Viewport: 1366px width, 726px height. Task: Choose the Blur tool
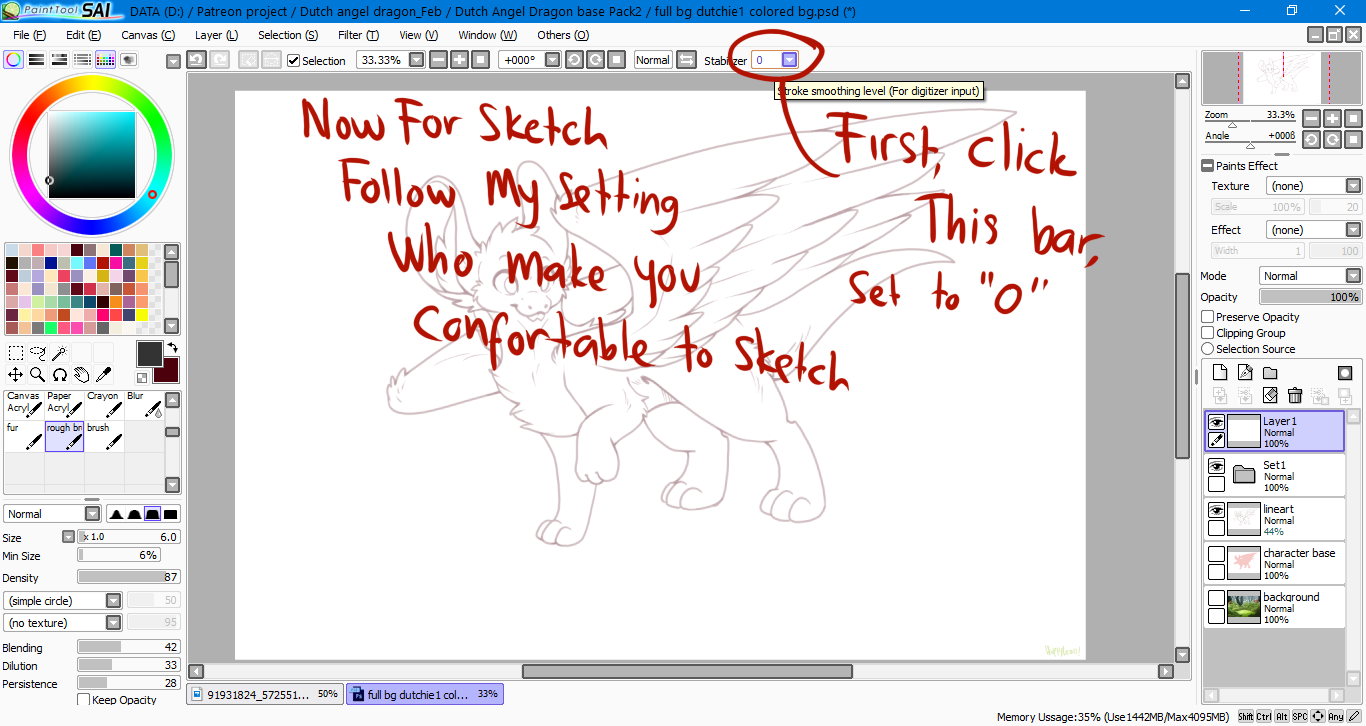point(144,404)
